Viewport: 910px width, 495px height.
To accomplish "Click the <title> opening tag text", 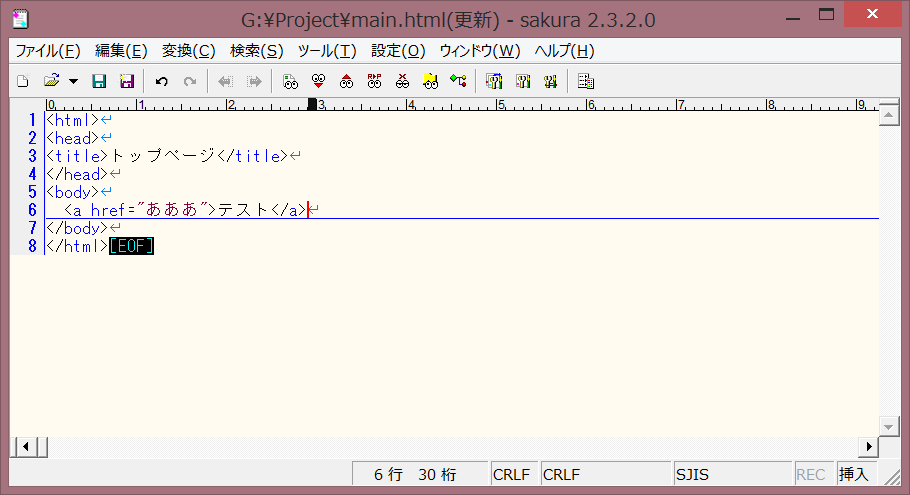I will [x=77, y=156].
